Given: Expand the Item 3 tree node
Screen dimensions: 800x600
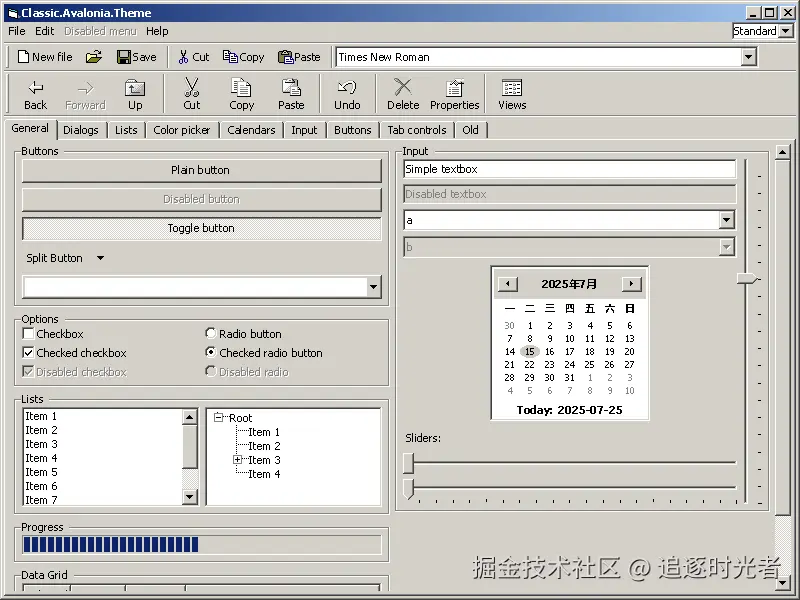Looking at the screenshot, I should pyautogui.click(x=237, y=460).
